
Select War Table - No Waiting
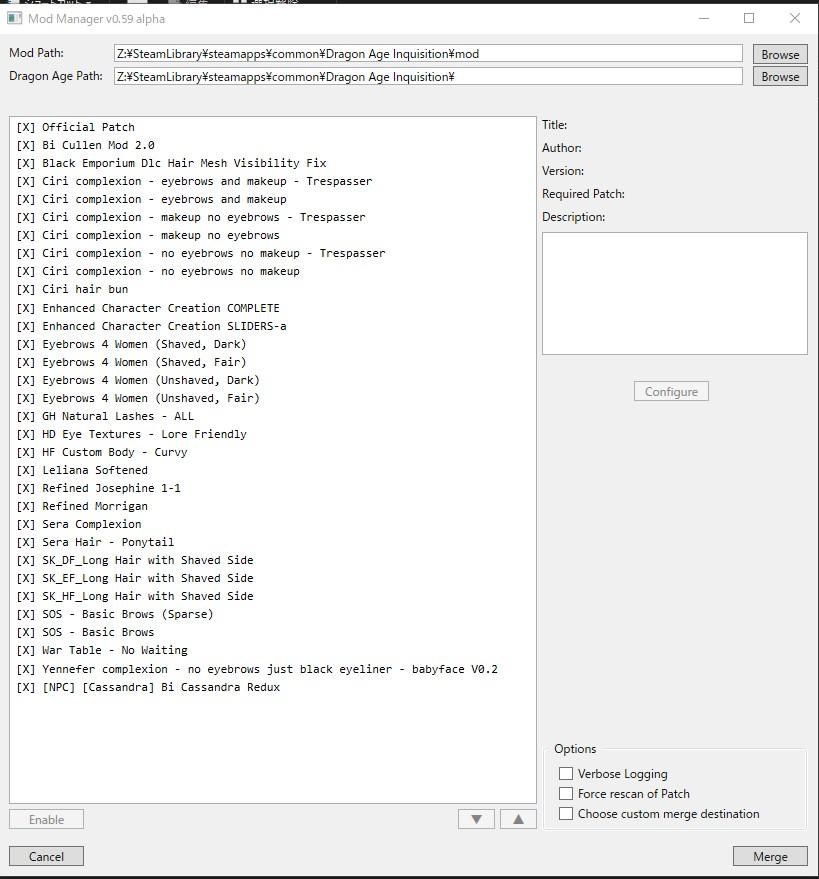click(102, 650)
